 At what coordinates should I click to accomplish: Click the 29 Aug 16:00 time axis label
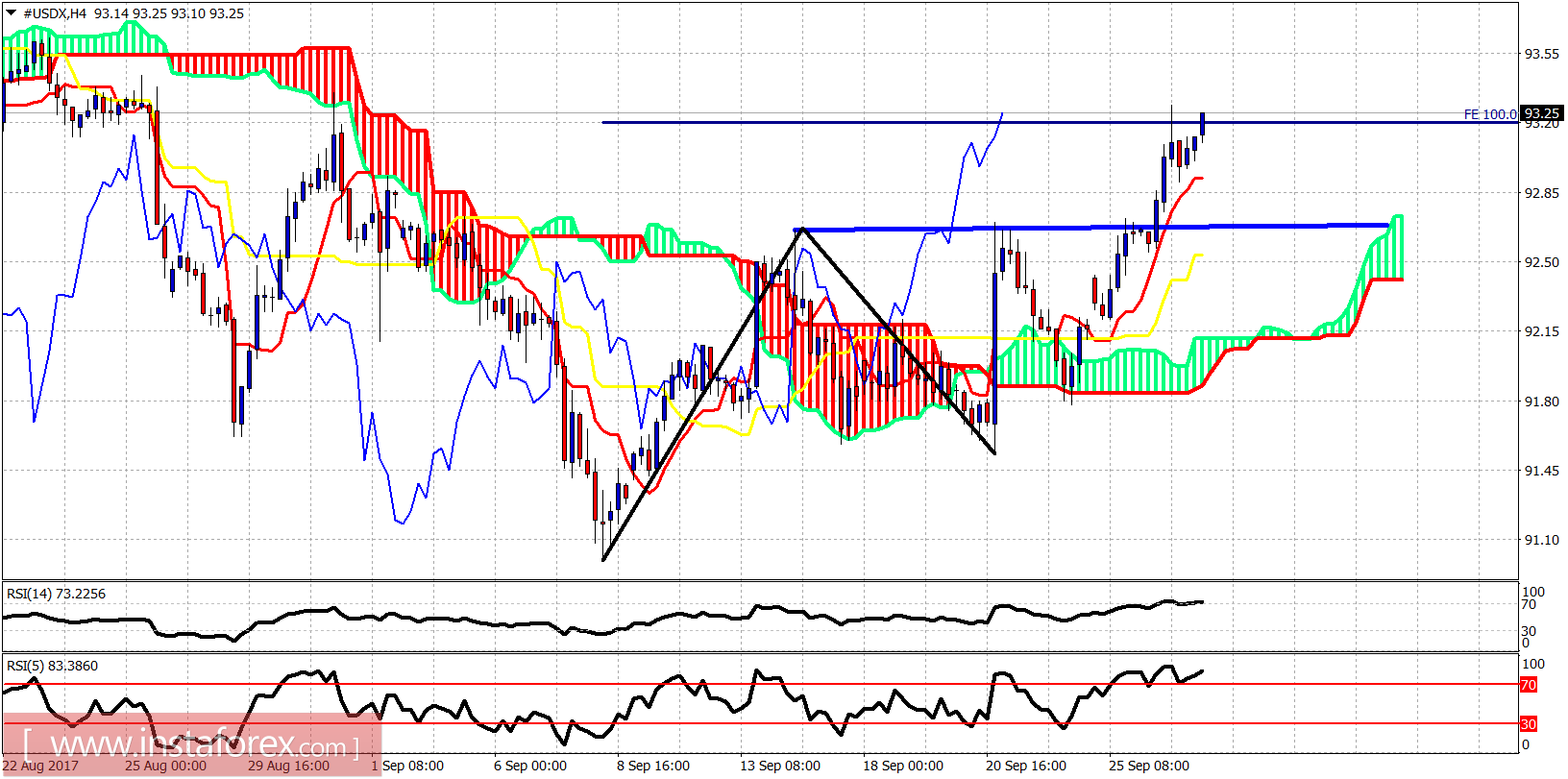[x=288, y=766]
